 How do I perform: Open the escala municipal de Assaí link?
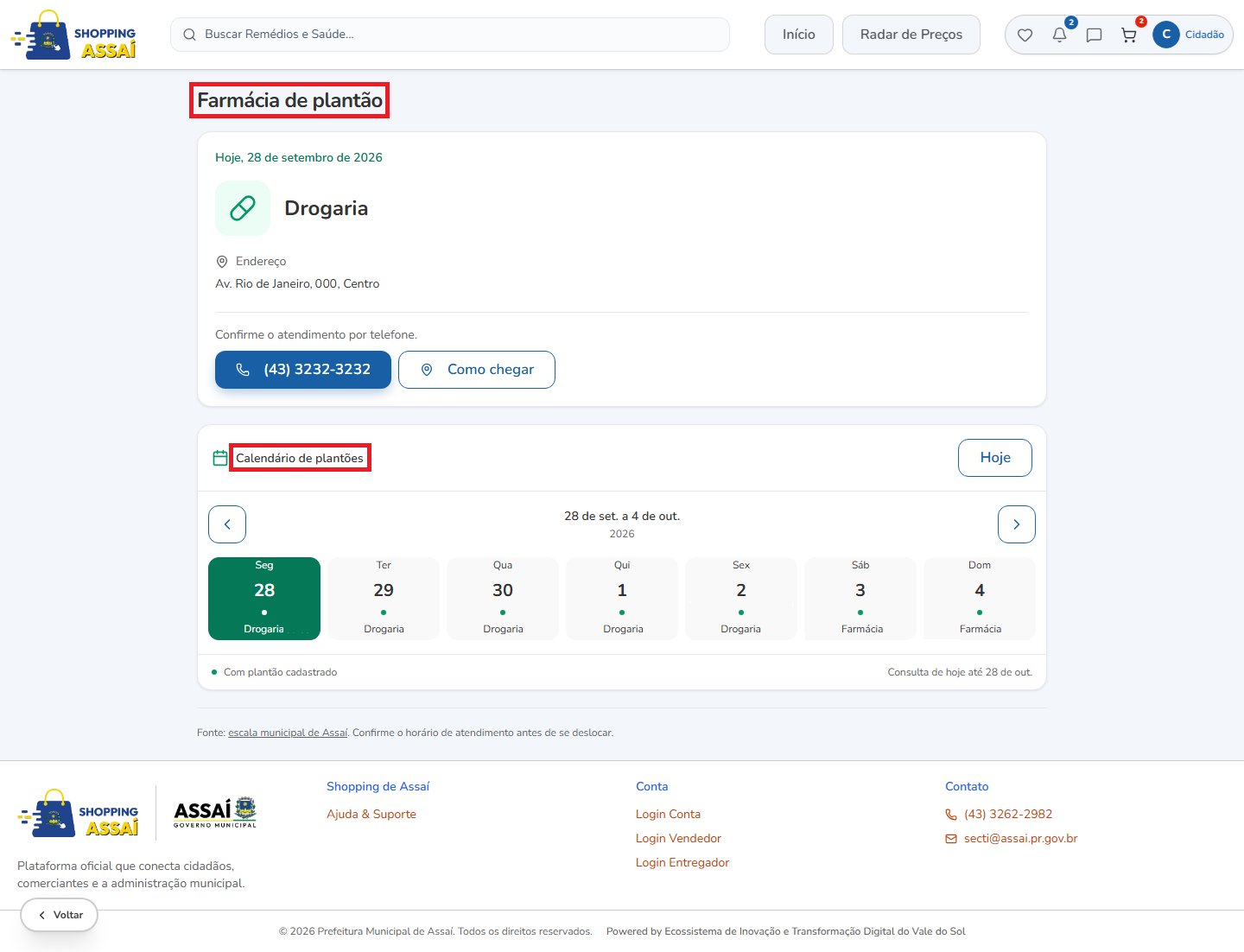coord(288,733)
